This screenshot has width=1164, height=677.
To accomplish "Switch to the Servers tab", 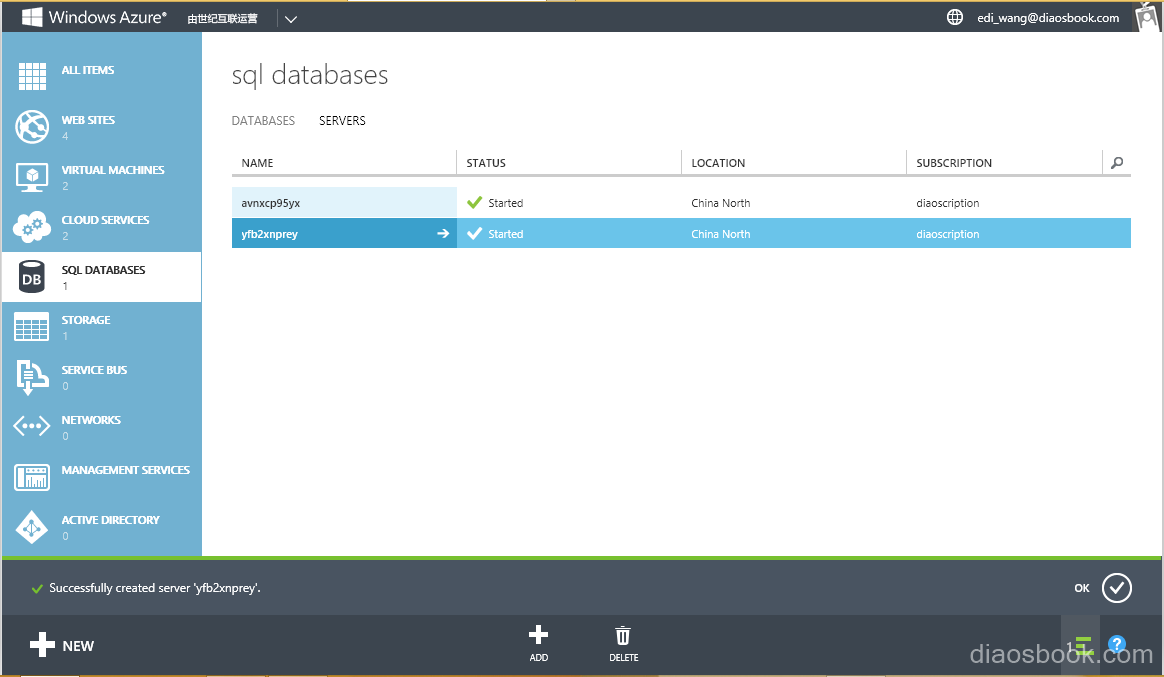I will tap(342, 121).
